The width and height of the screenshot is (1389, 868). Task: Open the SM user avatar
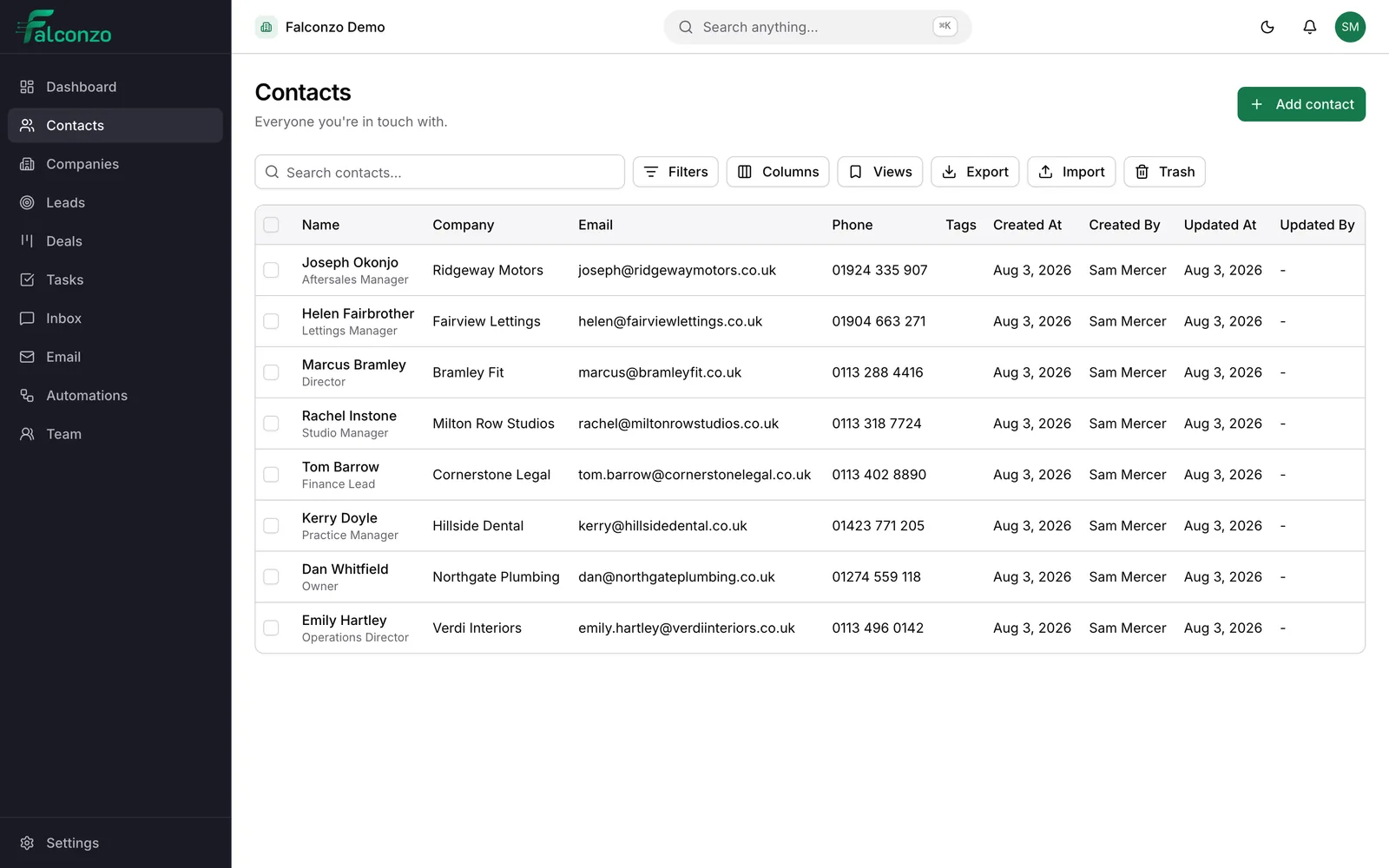pyautogui.click(x=1350, y=27)
